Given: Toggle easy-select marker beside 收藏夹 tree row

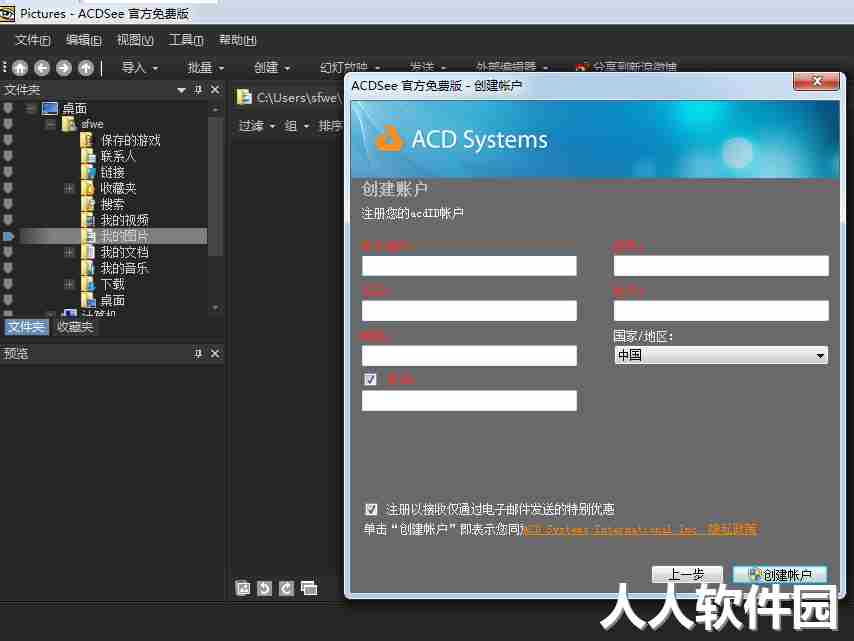Looking at the screenshot, I should click(x=8, y=188).
